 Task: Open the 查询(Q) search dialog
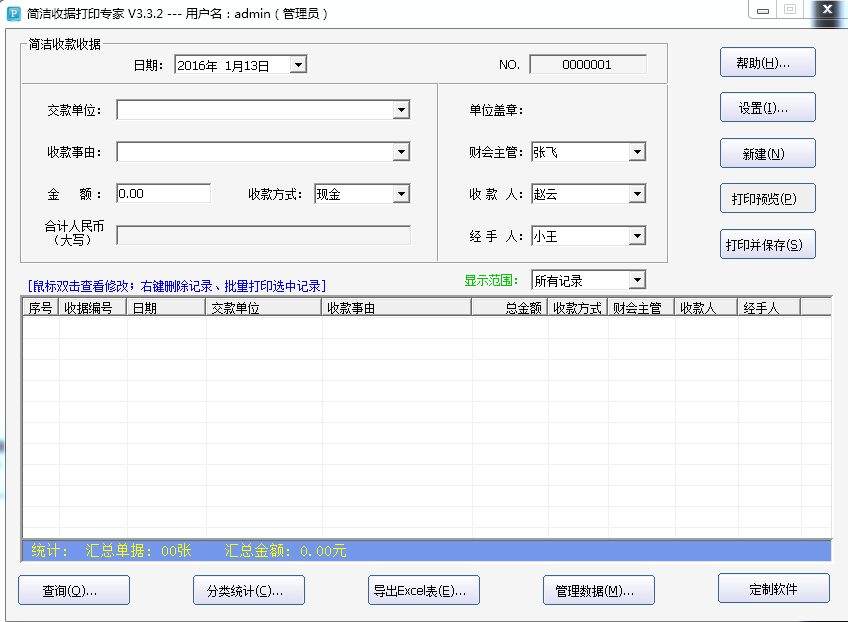(73, 590)
